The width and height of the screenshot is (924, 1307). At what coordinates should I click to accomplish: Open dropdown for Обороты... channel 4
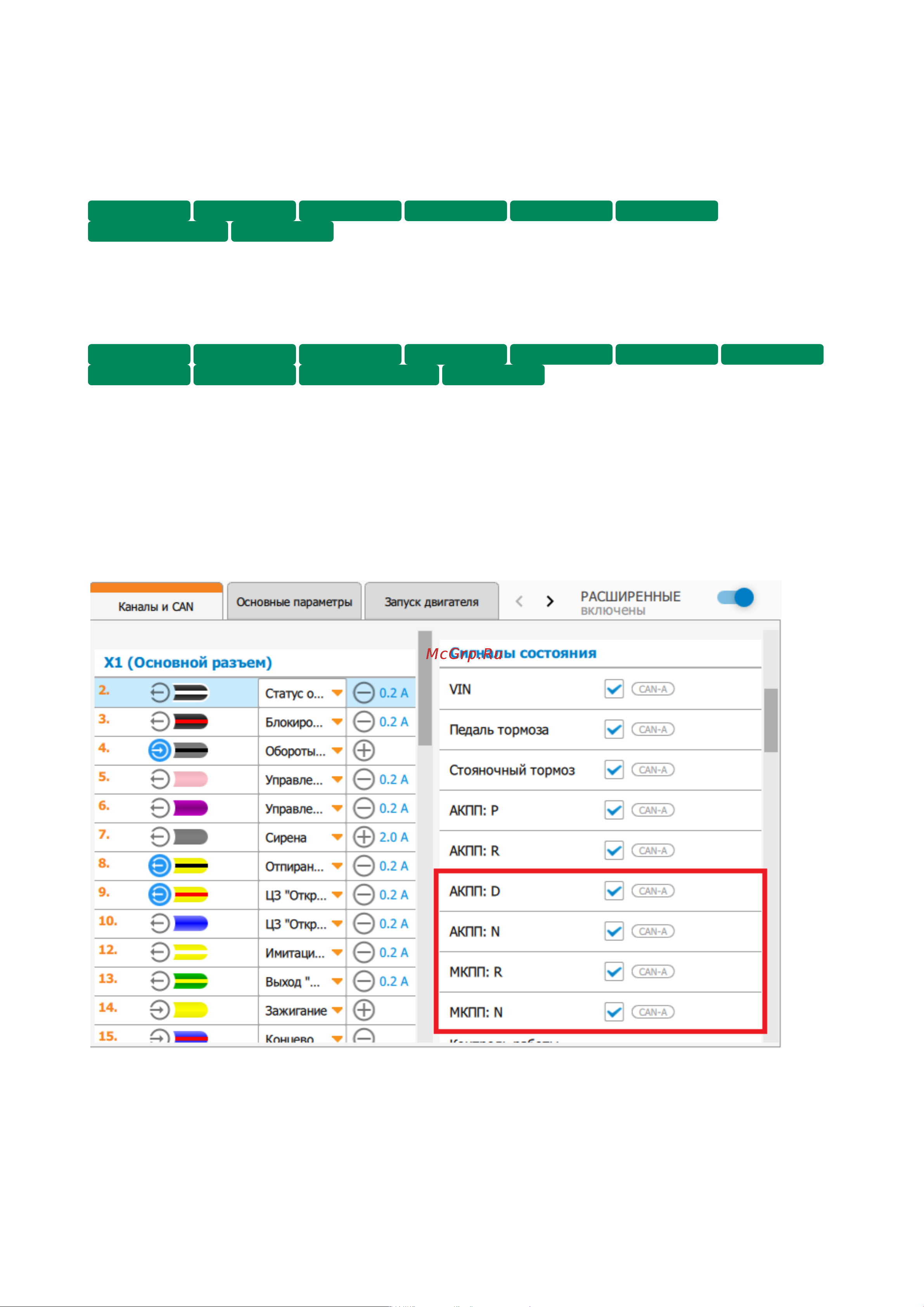pyautogui.click(x=337, y=751)
